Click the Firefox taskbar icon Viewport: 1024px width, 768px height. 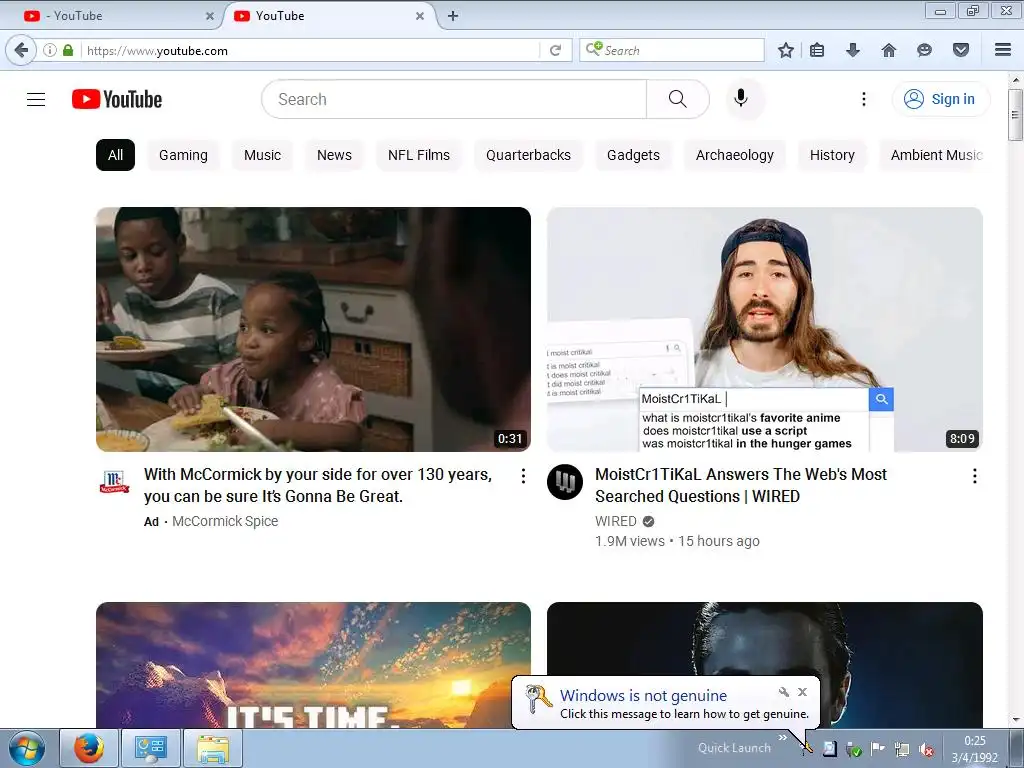89,748
